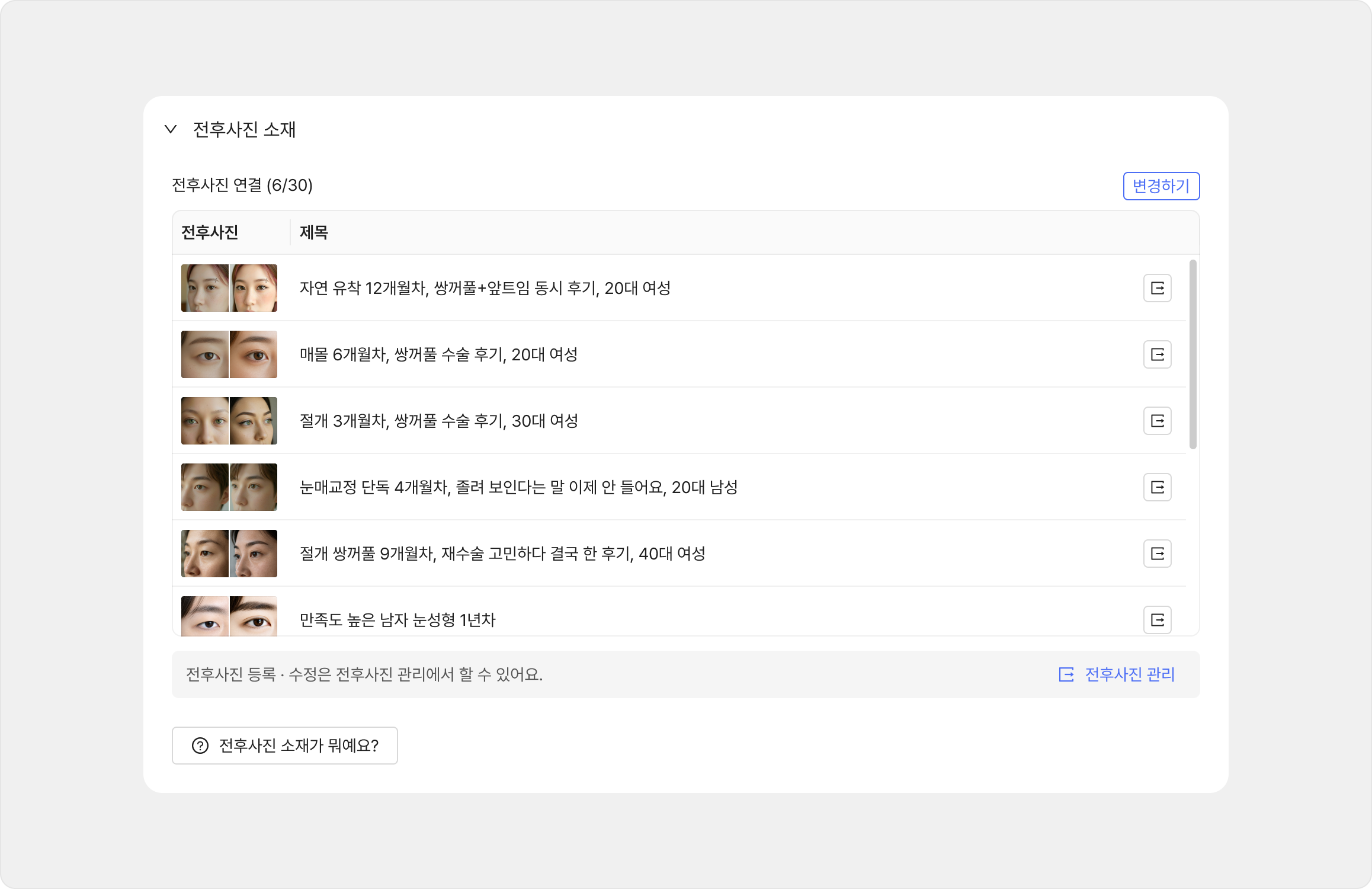1372x889 pixels.
Task: Select the 절개 쌍꺼풀 40대 여성 thumbnail
Action: (x=229, y=554)
